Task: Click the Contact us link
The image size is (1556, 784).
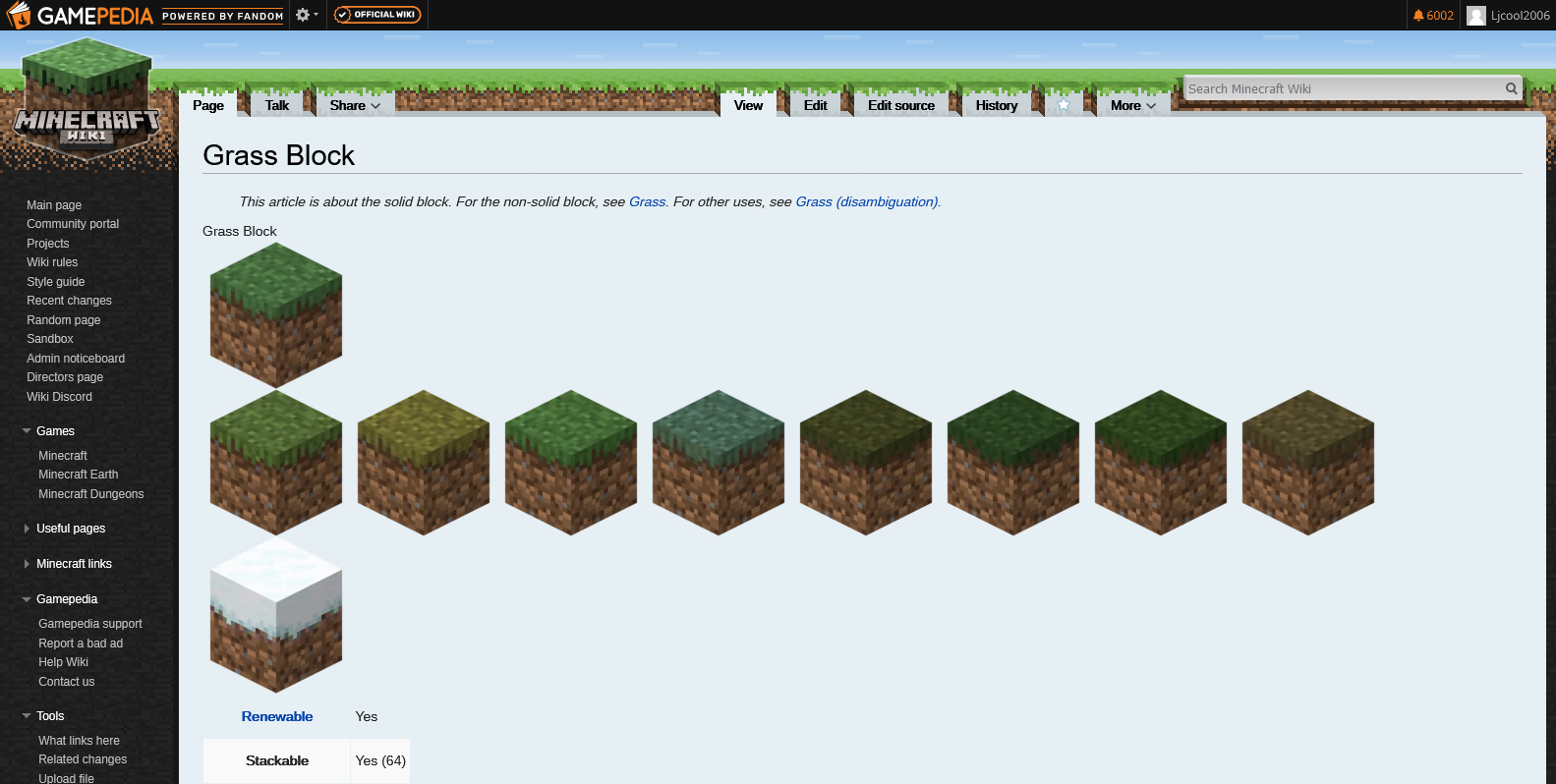Action: (67, 682)
